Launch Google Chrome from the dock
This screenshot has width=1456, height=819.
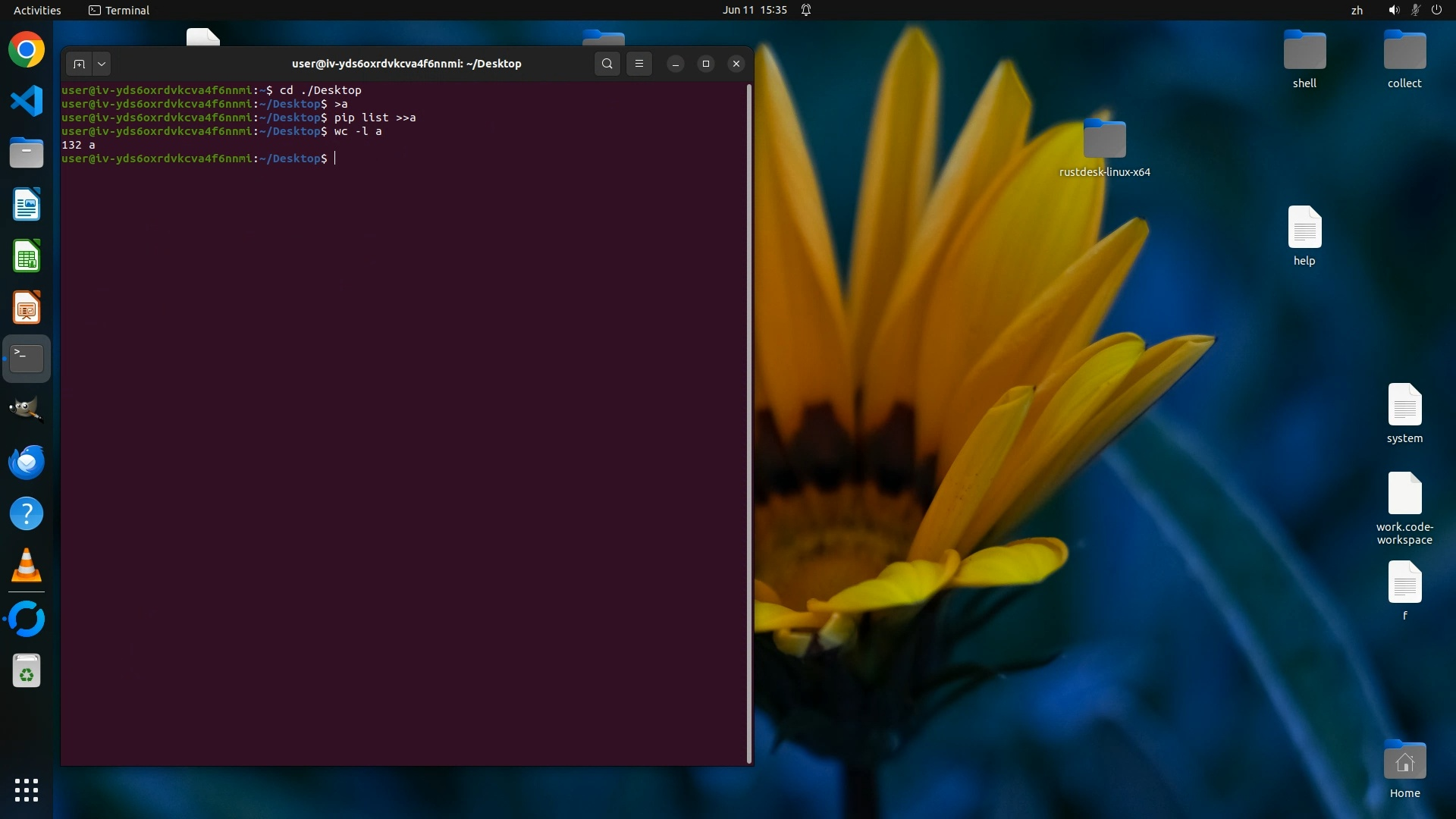tap(27, 50)
